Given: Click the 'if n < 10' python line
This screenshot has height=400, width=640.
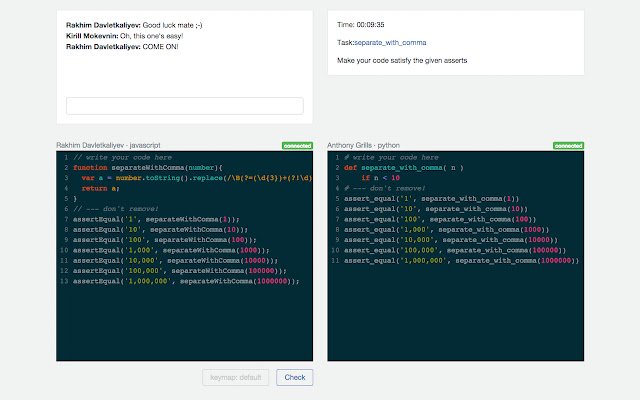Looking at the screenshot, I should [380, 178].
